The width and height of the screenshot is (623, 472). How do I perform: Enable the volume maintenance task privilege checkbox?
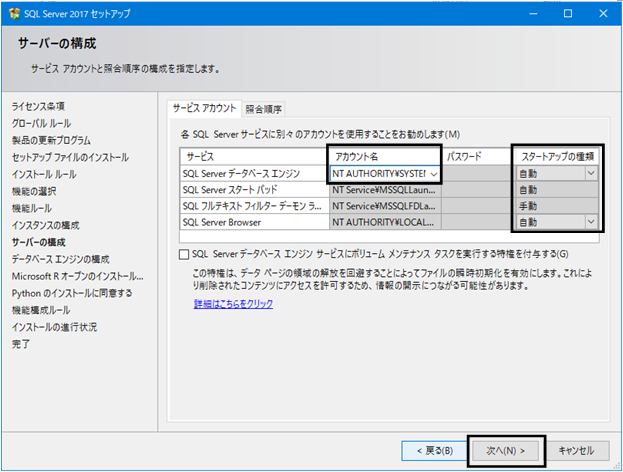184,254
